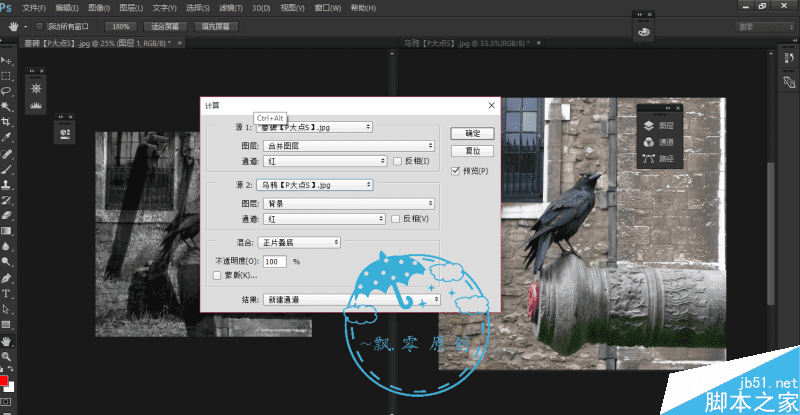800x415 pixels.
Task: Select the Dodge tool
Action: (x=6, y=261)
